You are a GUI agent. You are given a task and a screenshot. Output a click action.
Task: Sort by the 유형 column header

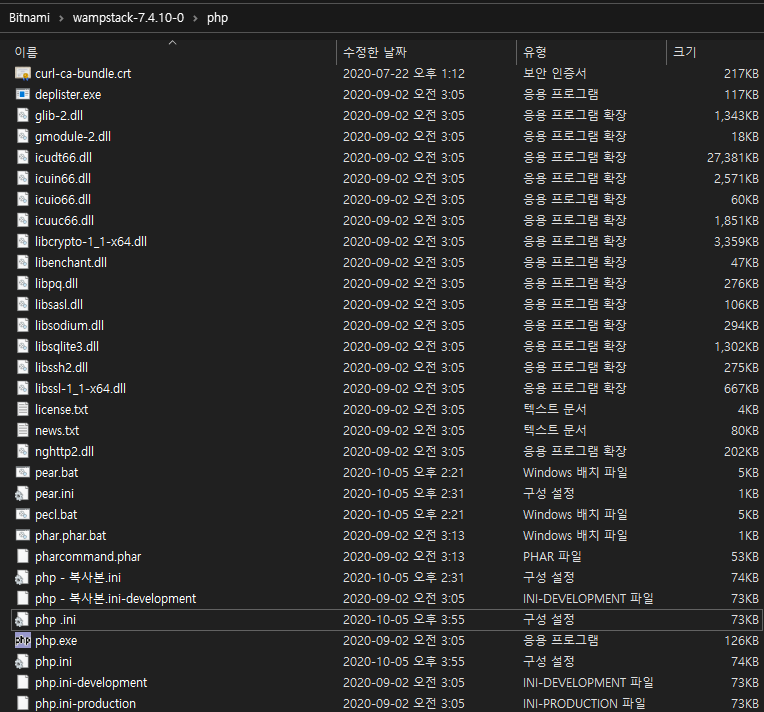click(535, 52)
